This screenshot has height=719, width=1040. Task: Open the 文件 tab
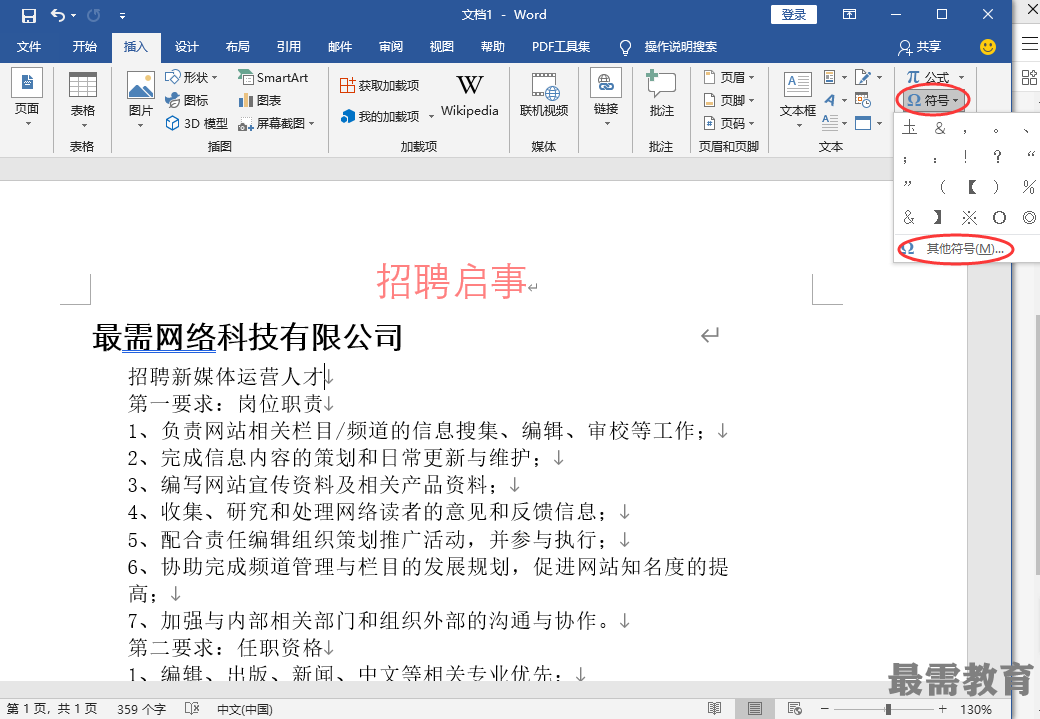[x=29, y=46]
